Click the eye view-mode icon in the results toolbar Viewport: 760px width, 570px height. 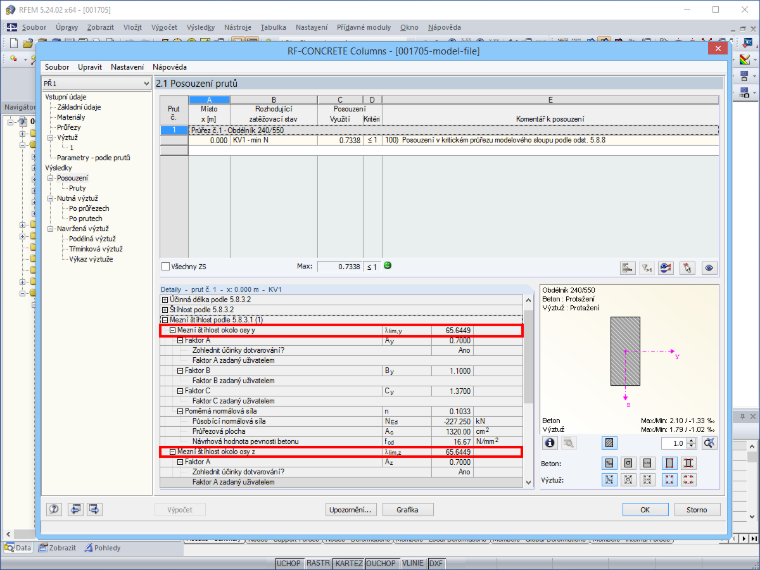tap(709, 268)
